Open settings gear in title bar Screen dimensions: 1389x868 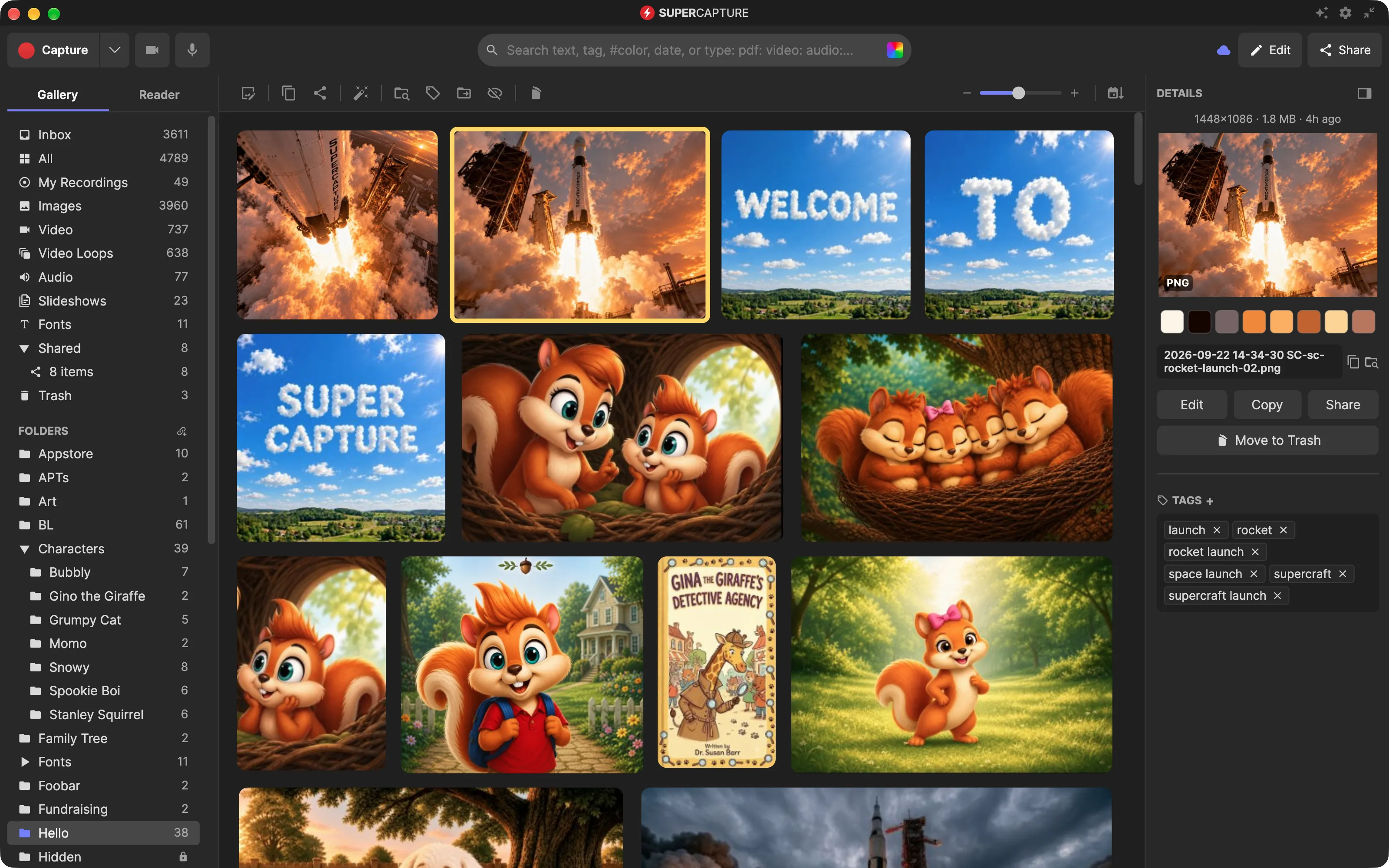[x=1346, y=13]
